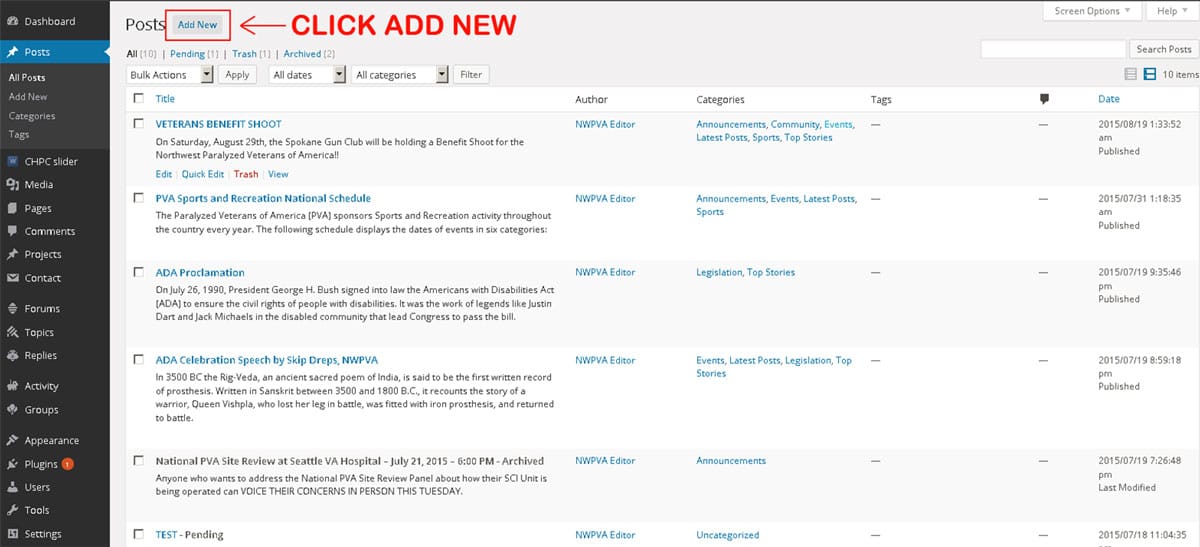Open the All categories dropdown
The image size is (1200, 547).
point(399,75)
